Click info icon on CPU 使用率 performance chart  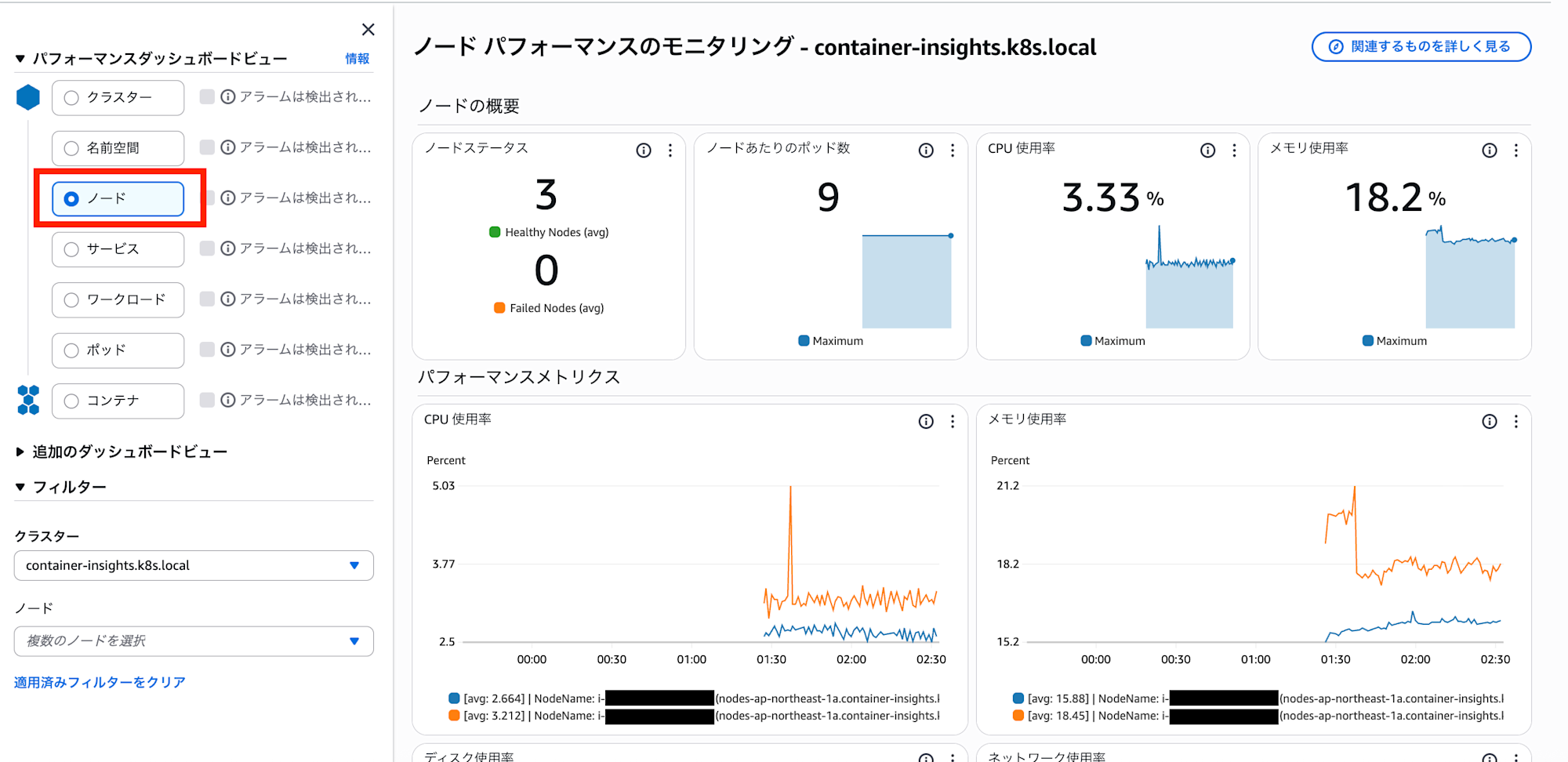pos(926,422)
